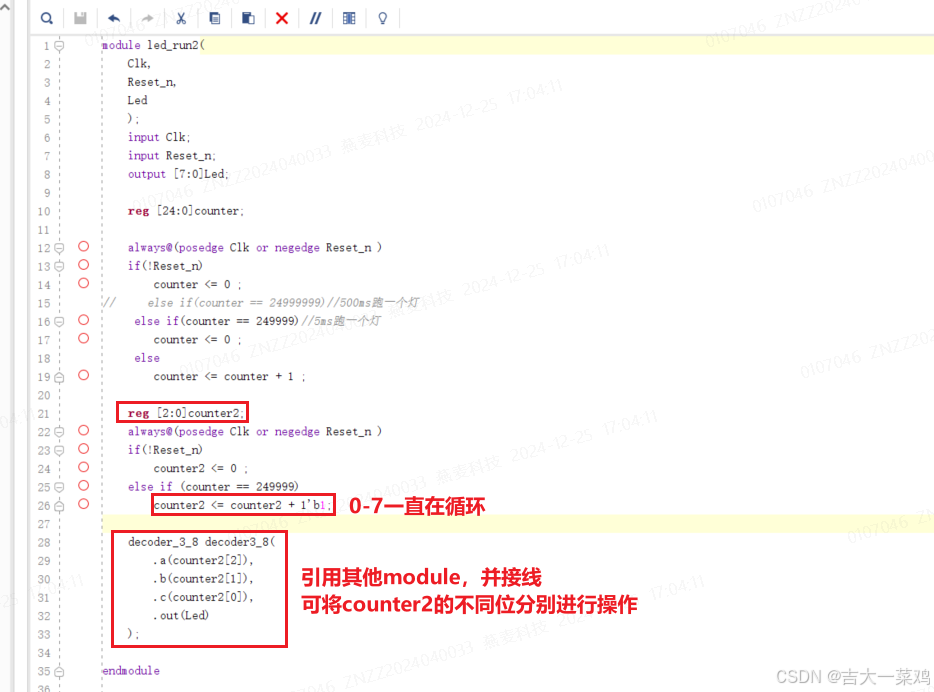Screen dimensions: 934x692
Task: Click '.a(counter2[2]),' port connection
Action: coord(203,560)
